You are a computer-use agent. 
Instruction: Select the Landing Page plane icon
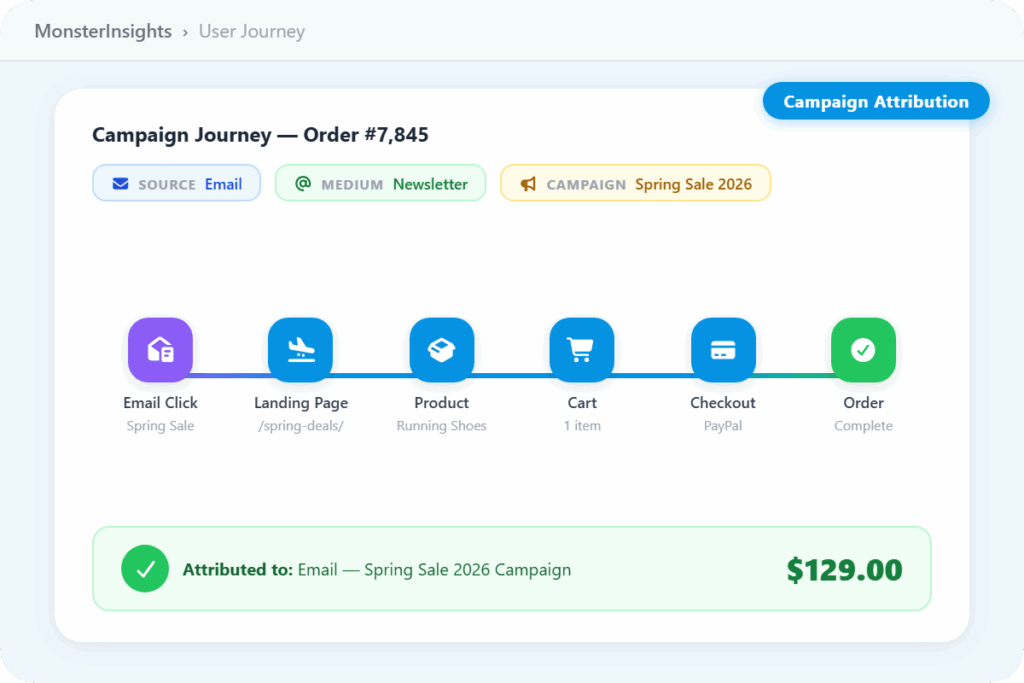pyautogui.click(x=300, y=350)
